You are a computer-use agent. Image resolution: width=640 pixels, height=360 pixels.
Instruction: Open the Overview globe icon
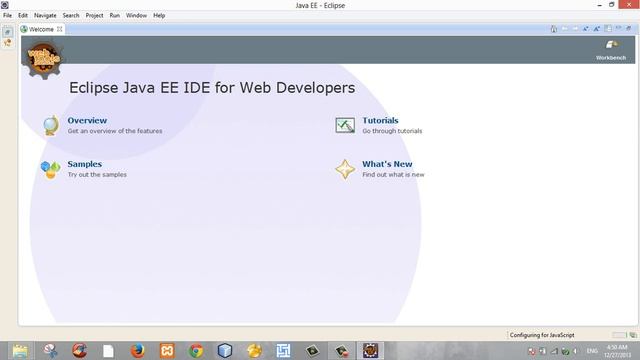click(51, 125)
